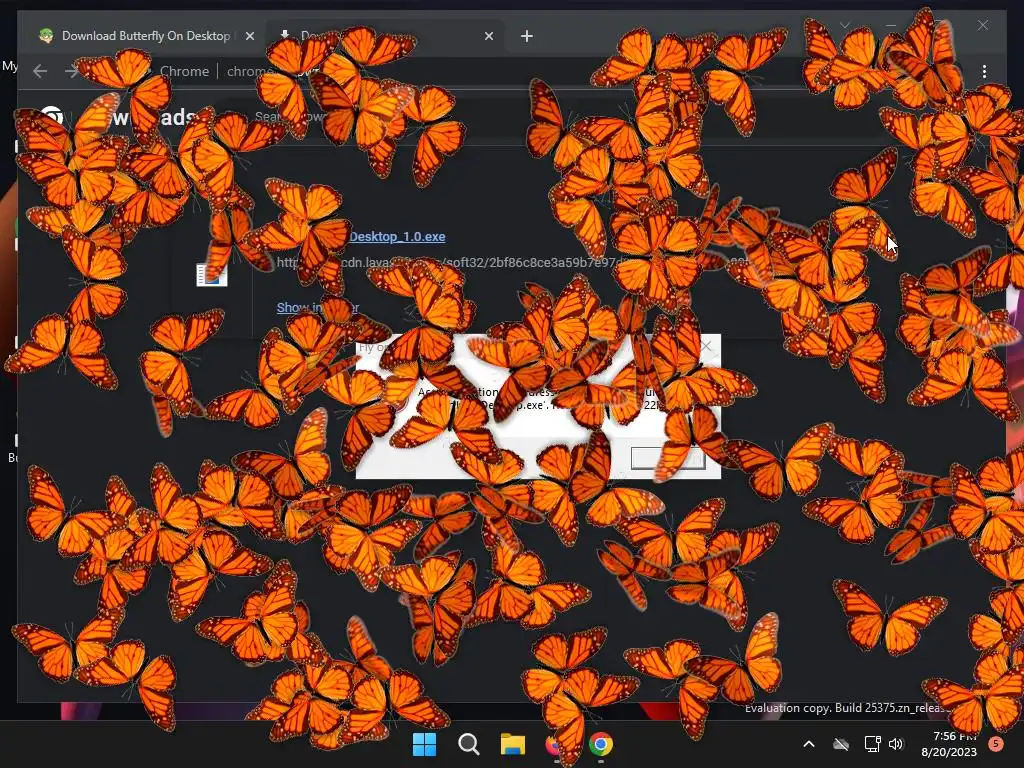
Task: Open the Chrome tab search chevron
Action: click(x=844, y=25)
